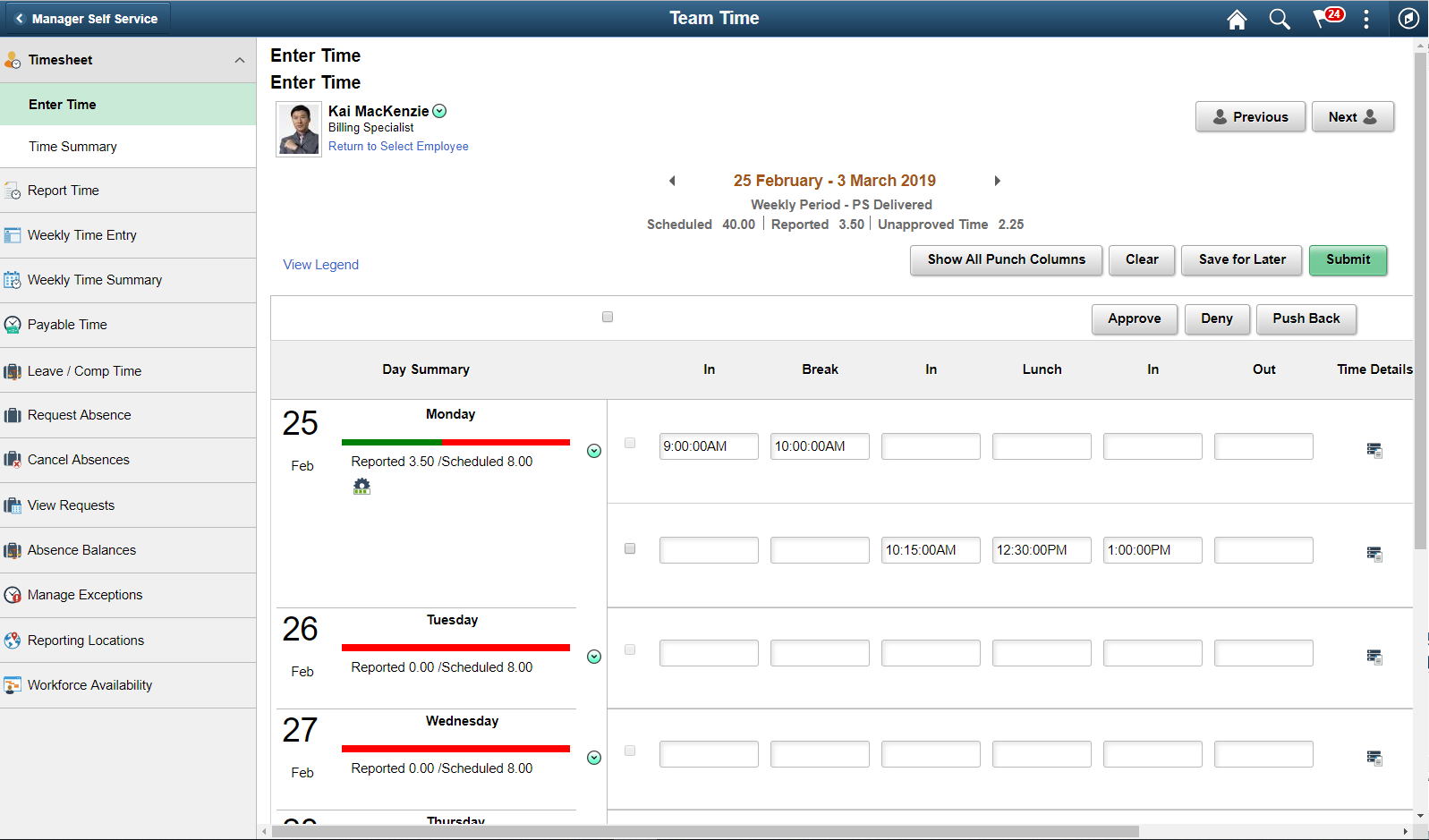Click Return to Select Employee link

pos(398,147)
